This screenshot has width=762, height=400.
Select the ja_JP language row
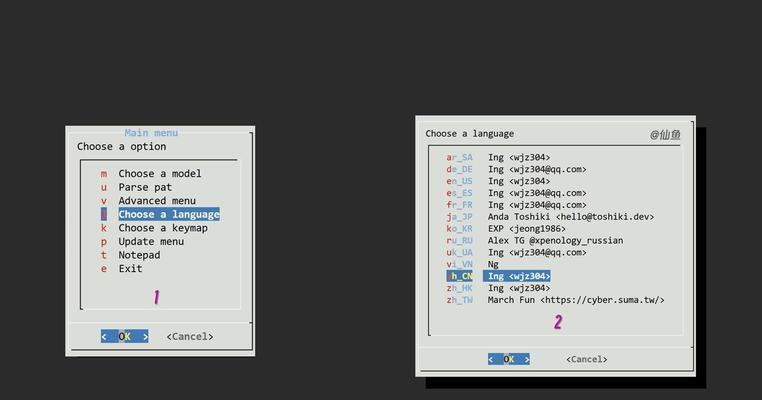(550, 217)
